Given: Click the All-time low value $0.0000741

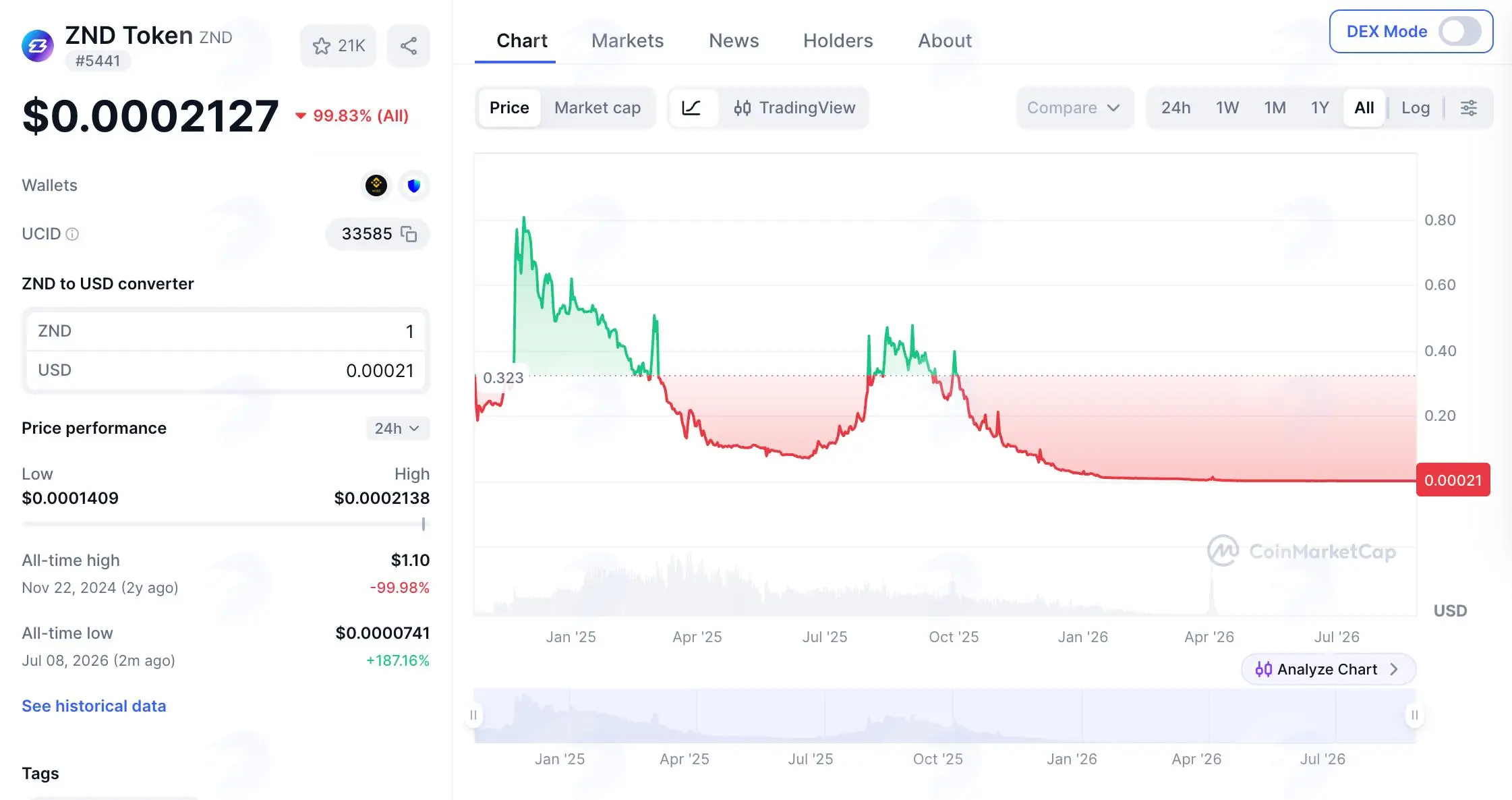Looking at the screenshot, I should point(382,633).
